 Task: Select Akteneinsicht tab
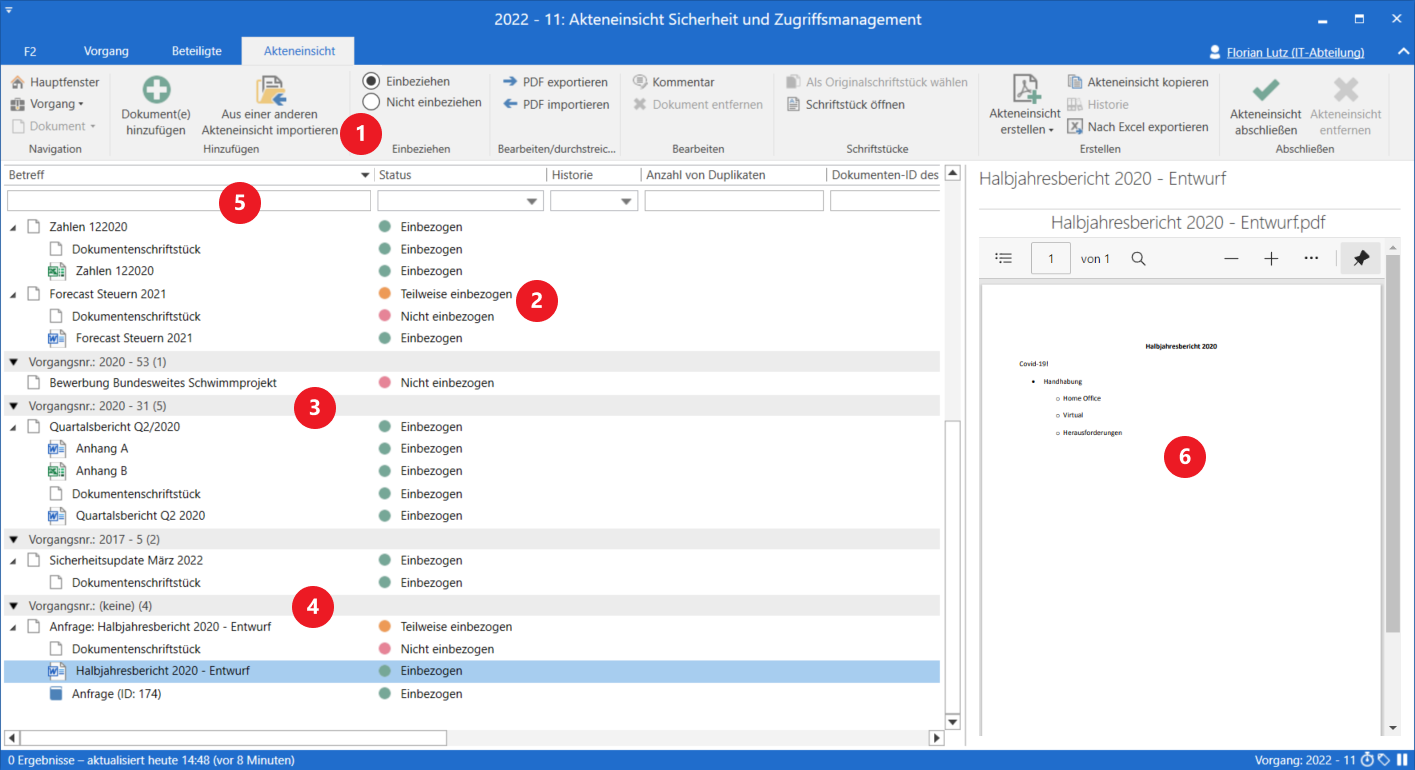299,51
